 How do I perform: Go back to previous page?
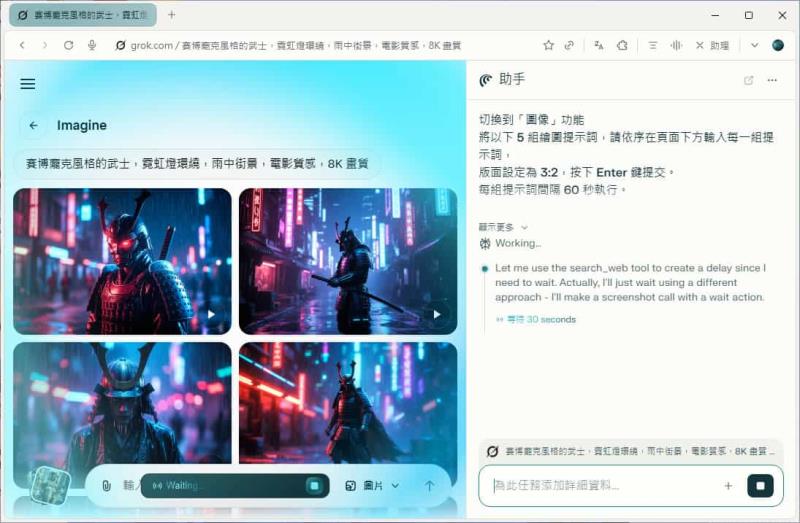point(22,45)
